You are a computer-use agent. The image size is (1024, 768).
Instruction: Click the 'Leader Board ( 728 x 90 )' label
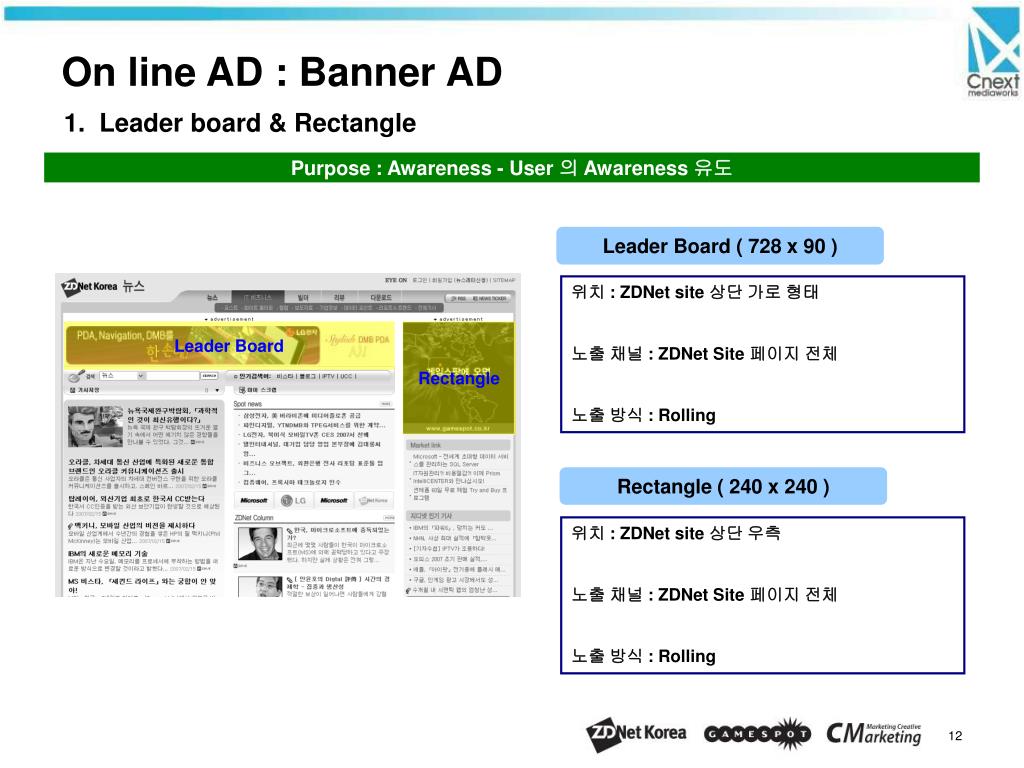coord(720,246)
